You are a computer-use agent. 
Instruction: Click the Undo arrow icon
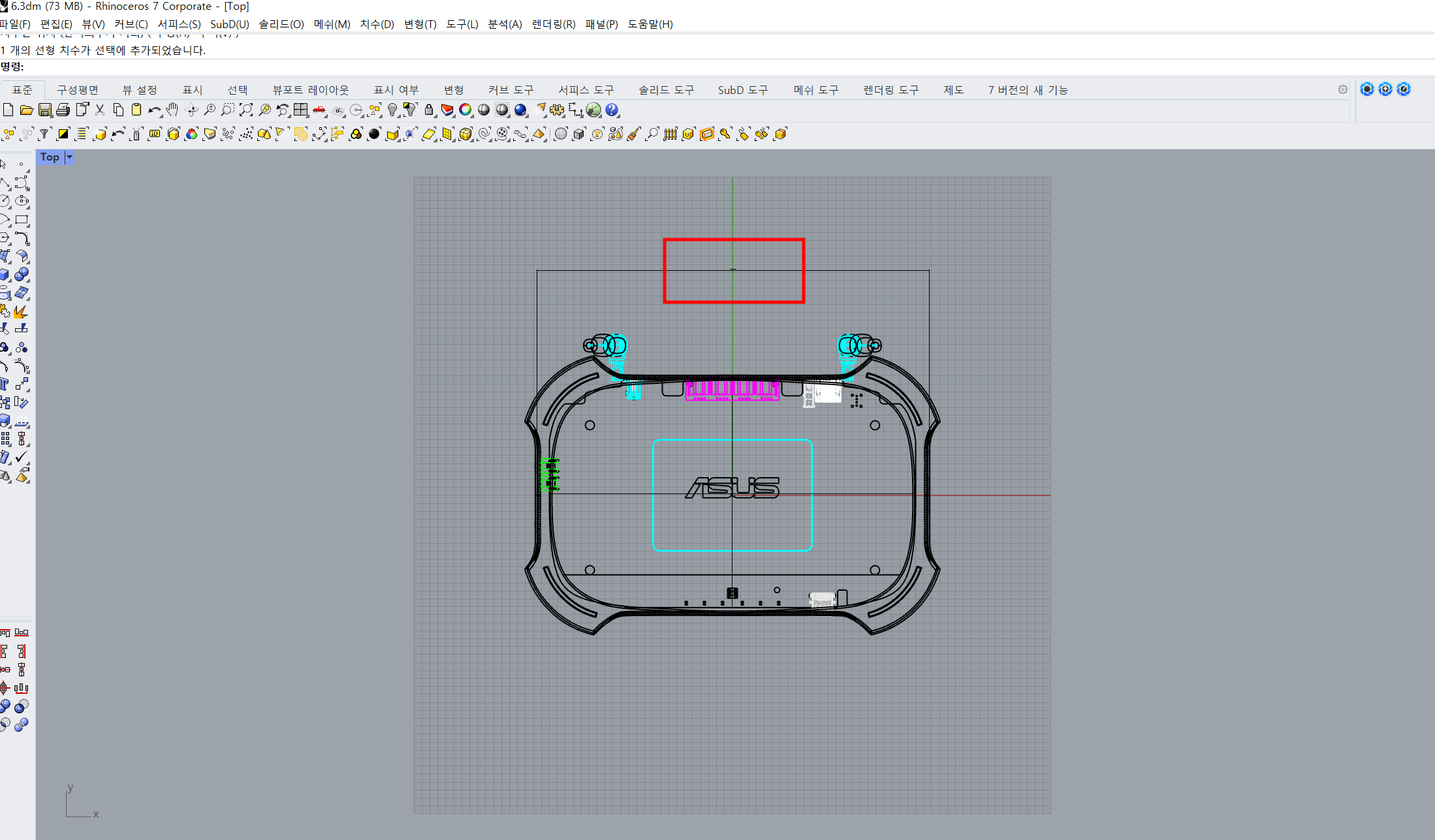pos(154,110)
